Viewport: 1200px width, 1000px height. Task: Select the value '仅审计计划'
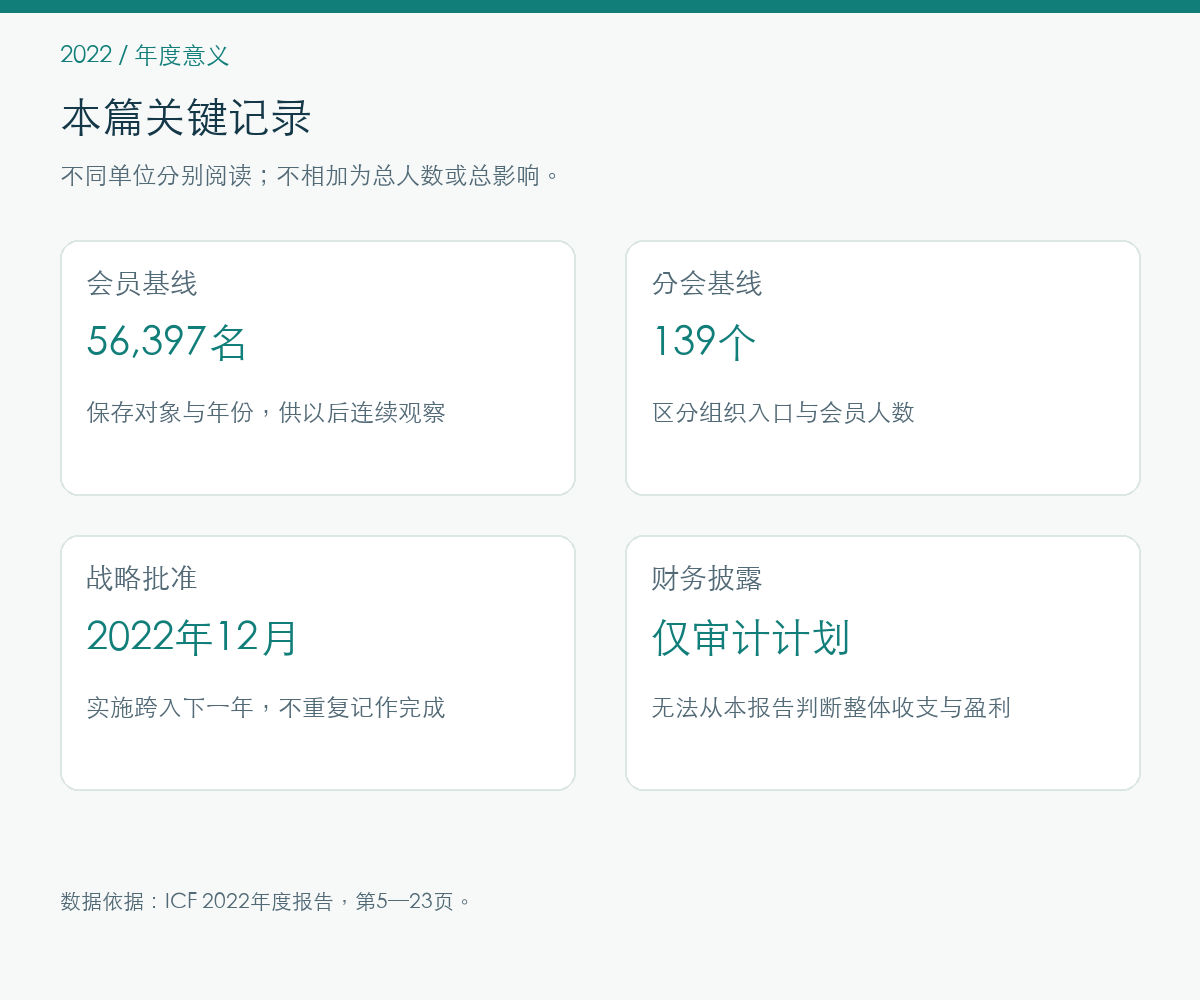pyautogui.click(x=751, y=637)
